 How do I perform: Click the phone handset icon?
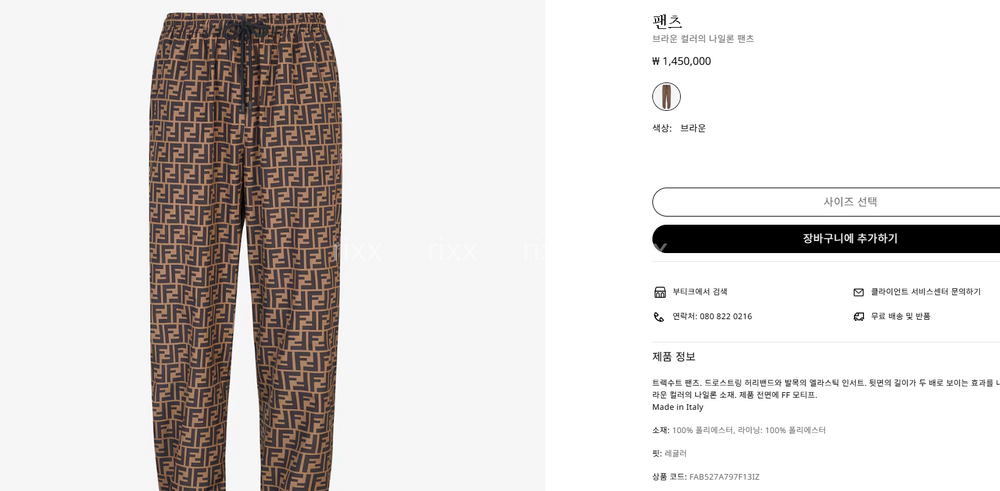point(659,317)
